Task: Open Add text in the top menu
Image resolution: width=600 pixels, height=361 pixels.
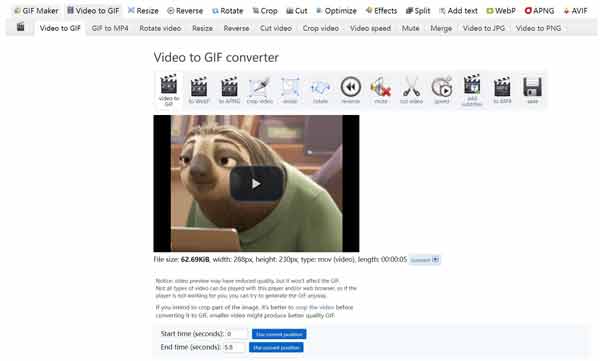Action: tap(458, 11)
